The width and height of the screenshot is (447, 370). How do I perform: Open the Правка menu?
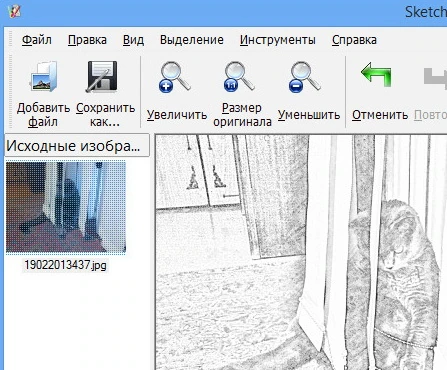(87, 40)
